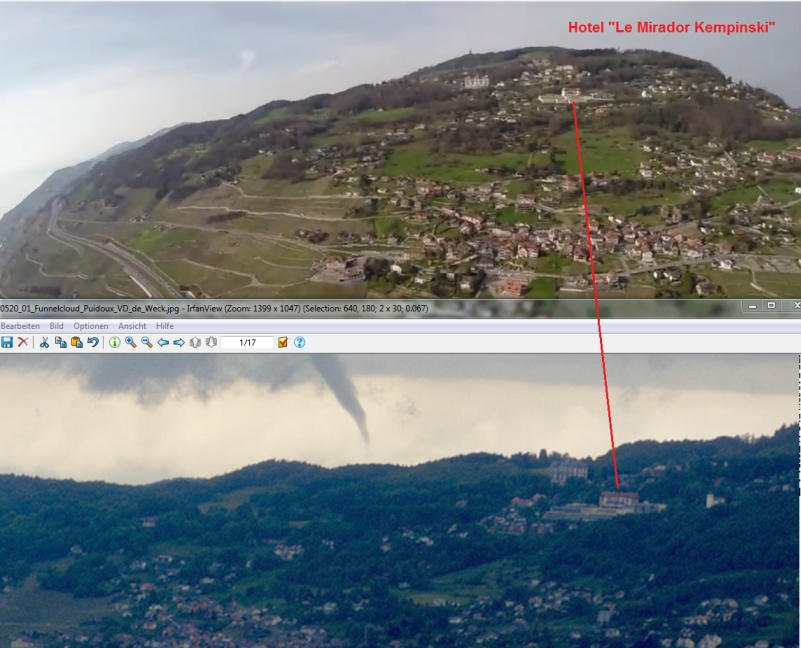The image size is (801, 648).
Task: Zoom out with the minus magnifier icon
Action: 147,342
